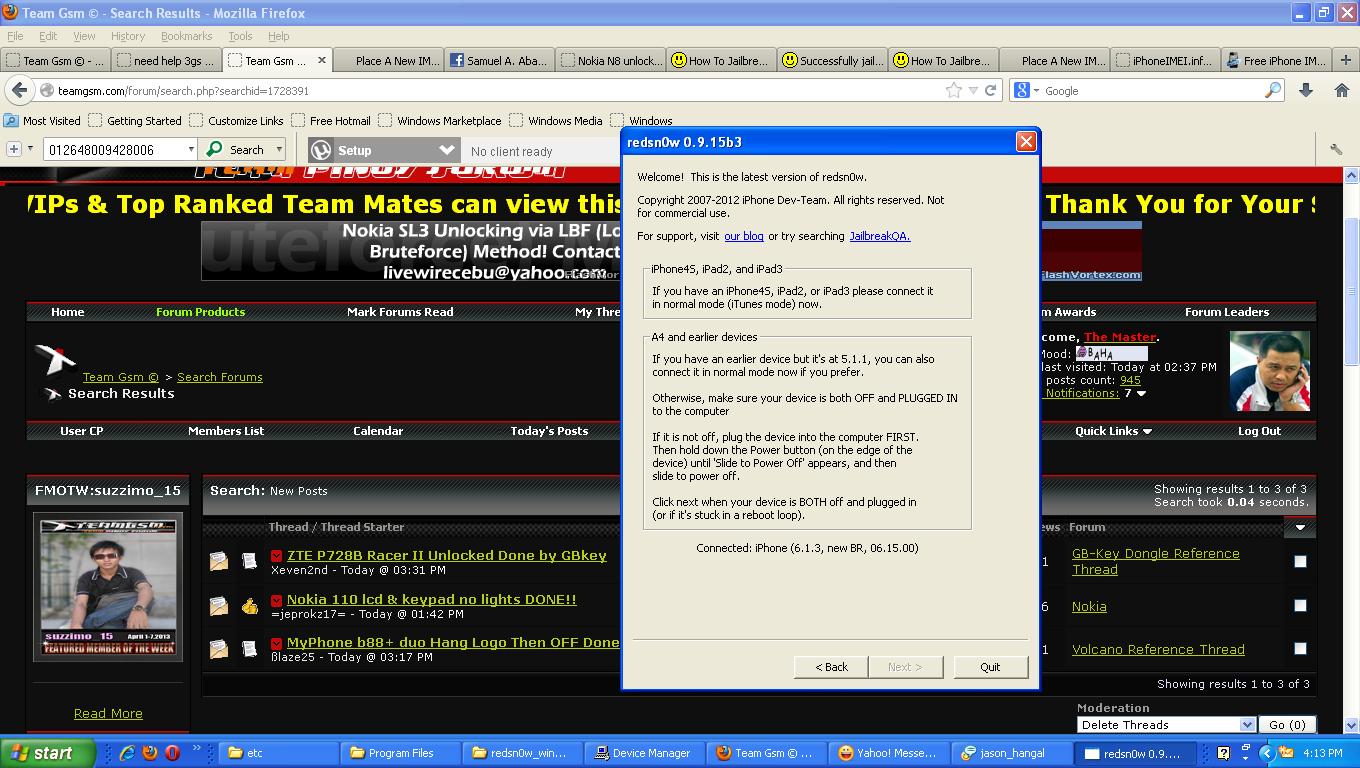Switch to Yahoo! Messenger taskbar button
The height and width of the screenshot is (768, 1360).
[889, 753]
